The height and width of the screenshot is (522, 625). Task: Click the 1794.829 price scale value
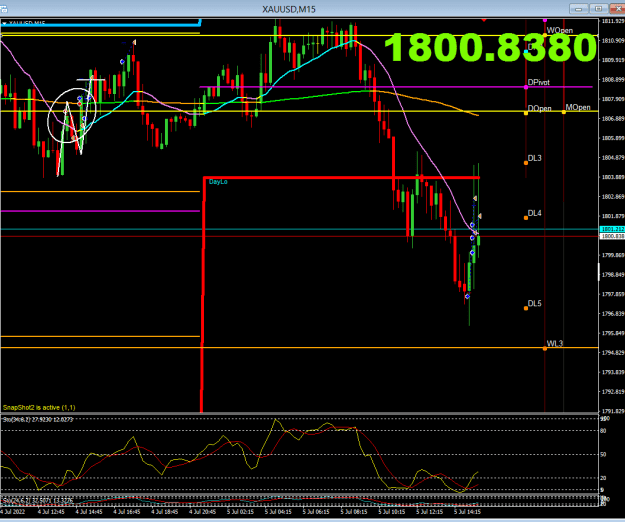pyautogui.click(x=613, y=353)
